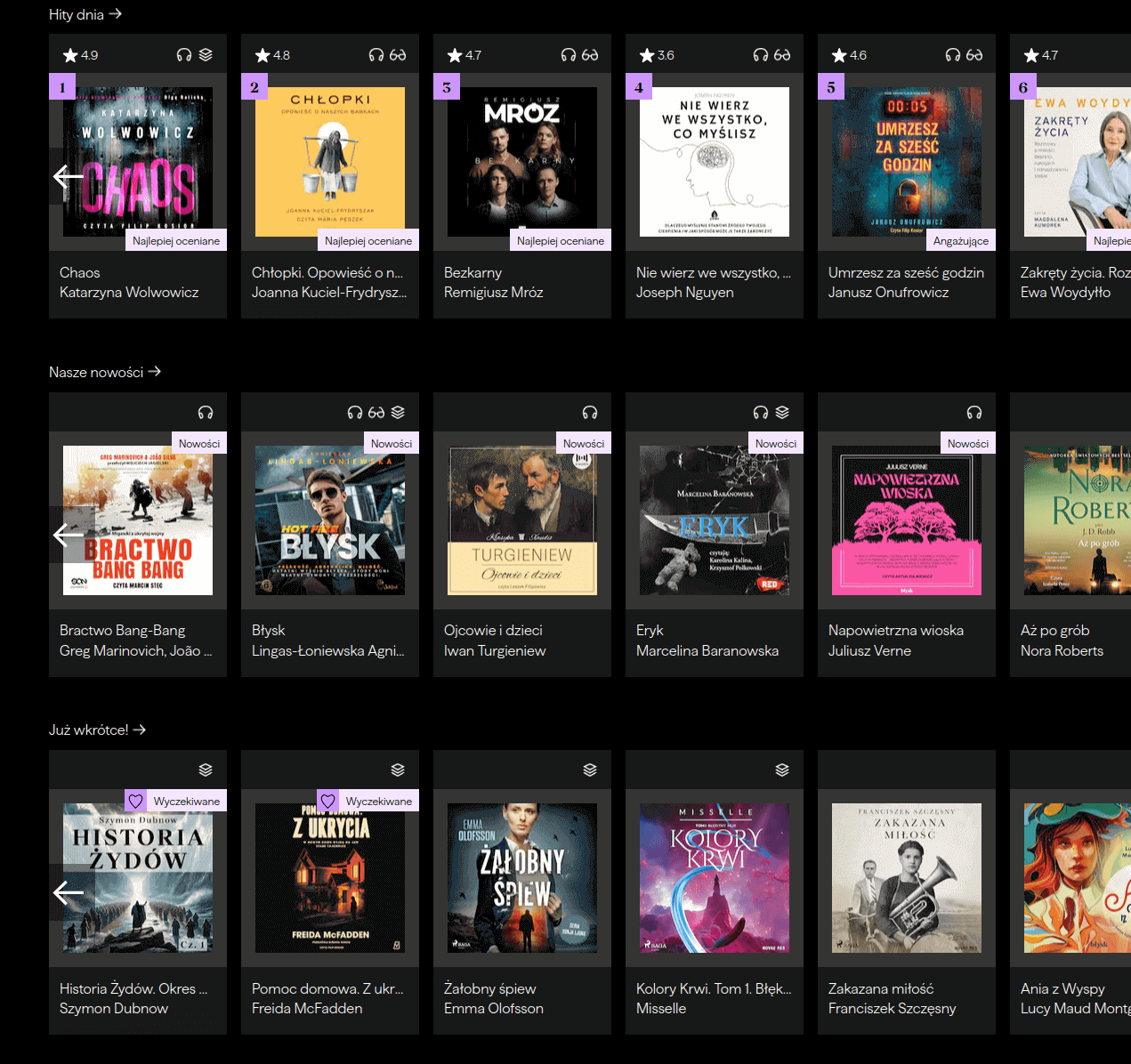Click the layers icon on the Żałobny śpiew card
1131x1064 pixels.
pyautogui.click(x=590, y=770)
